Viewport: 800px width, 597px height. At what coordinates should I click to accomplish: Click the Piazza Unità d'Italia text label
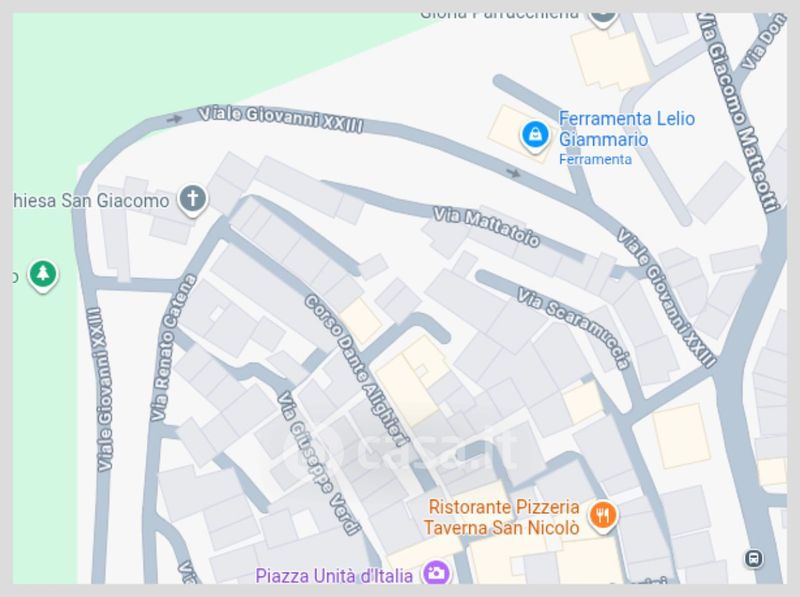tap(334, 576)
